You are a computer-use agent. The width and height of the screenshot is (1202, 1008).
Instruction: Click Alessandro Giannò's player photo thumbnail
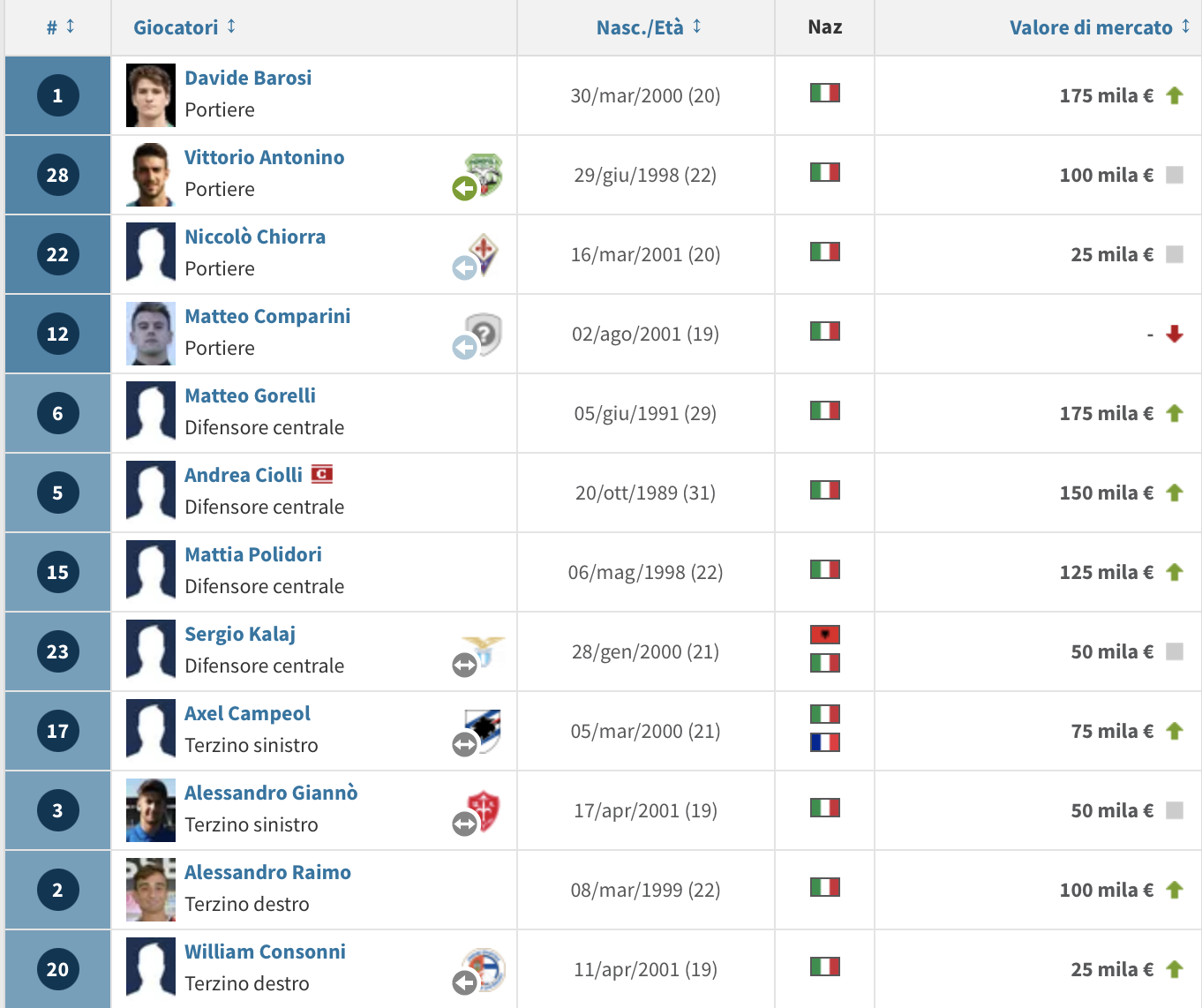(x=151, y=810)
